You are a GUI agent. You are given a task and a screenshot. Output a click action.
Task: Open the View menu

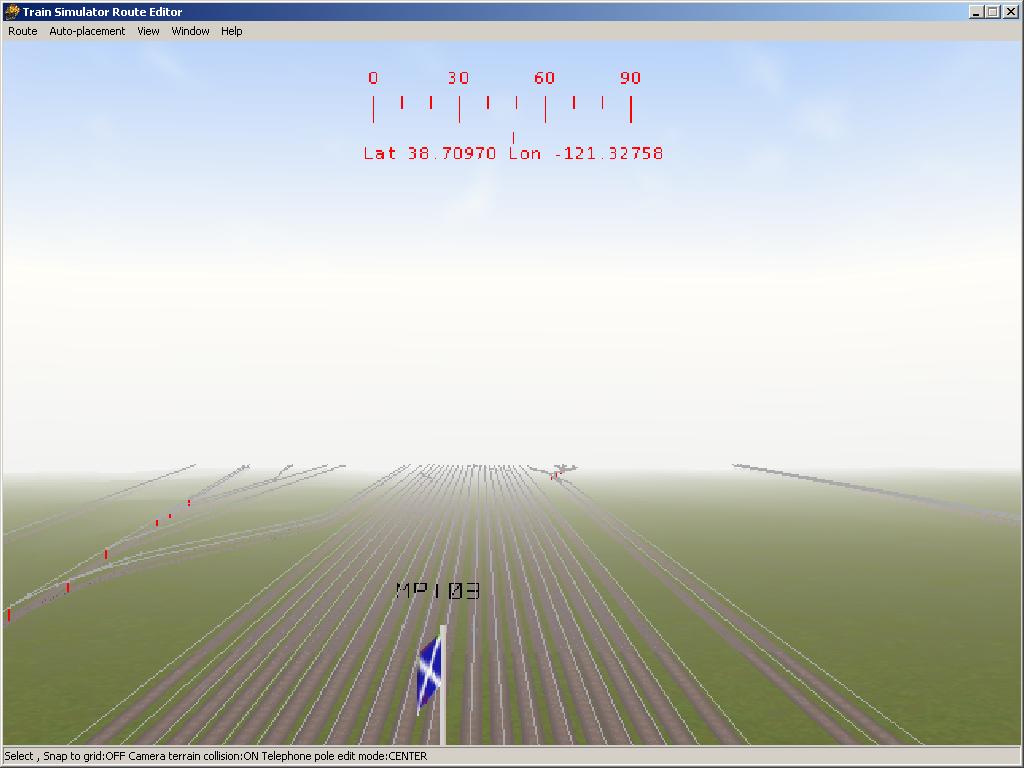pyautogui.click(x=148, y=31)
